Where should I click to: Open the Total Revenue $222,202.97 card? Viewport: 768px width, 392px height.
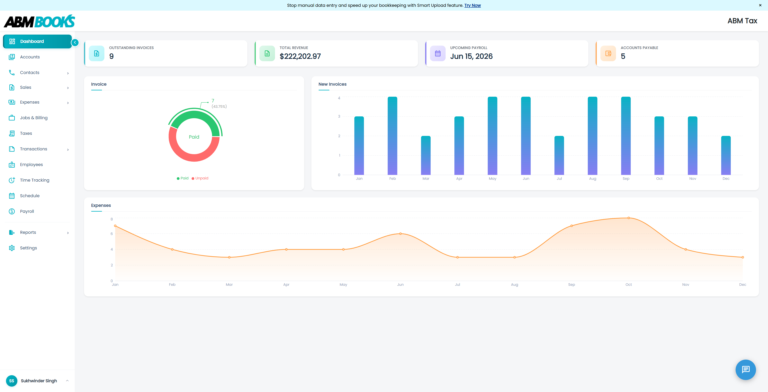click(336, 53)
